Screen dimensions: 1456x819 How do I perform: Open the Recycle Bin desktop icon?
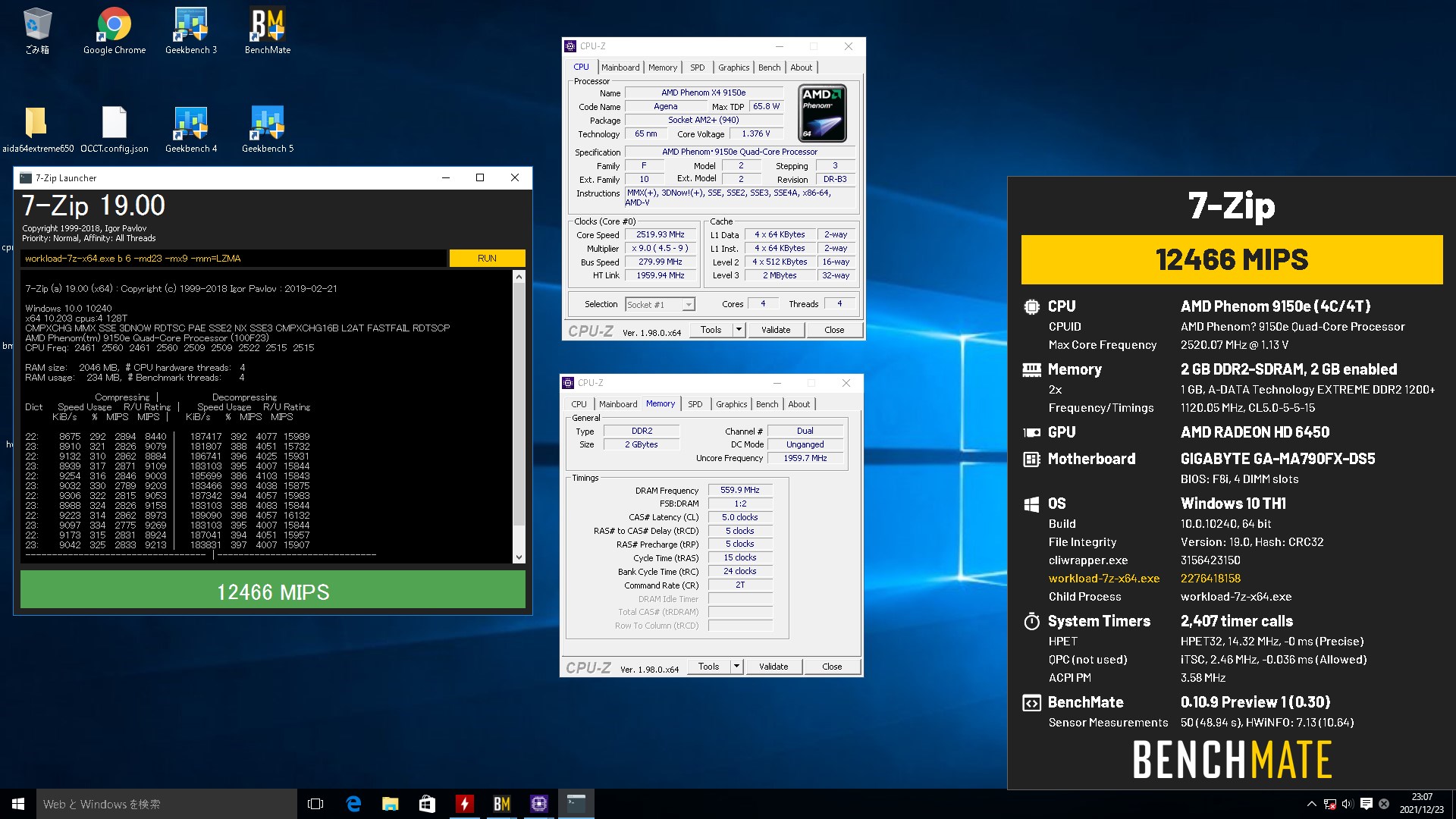pos(37,30)
